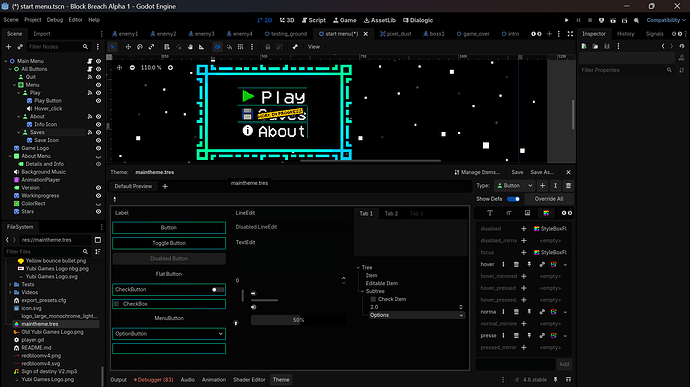Image resolution: width=690 pixels, height=387 pixels.
Task: Choose the Move Mode tool in toolbar
Action: (x=128, y=47)
